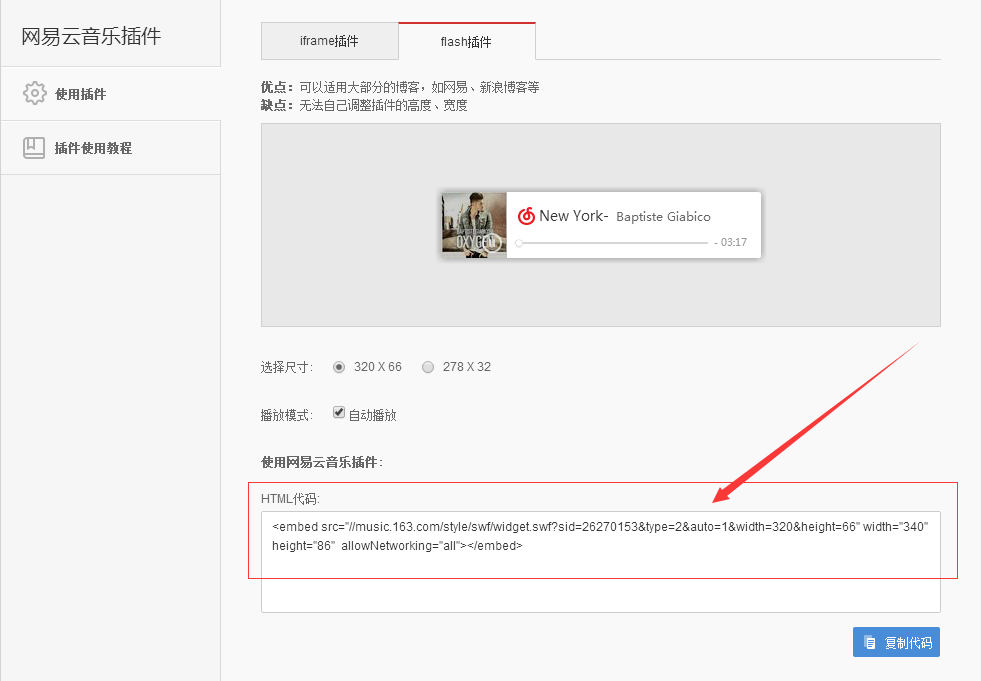This screenshot has height=681, width=981.
Task: Click the 选择尺寸: label
Action: [x=287, y=367]
